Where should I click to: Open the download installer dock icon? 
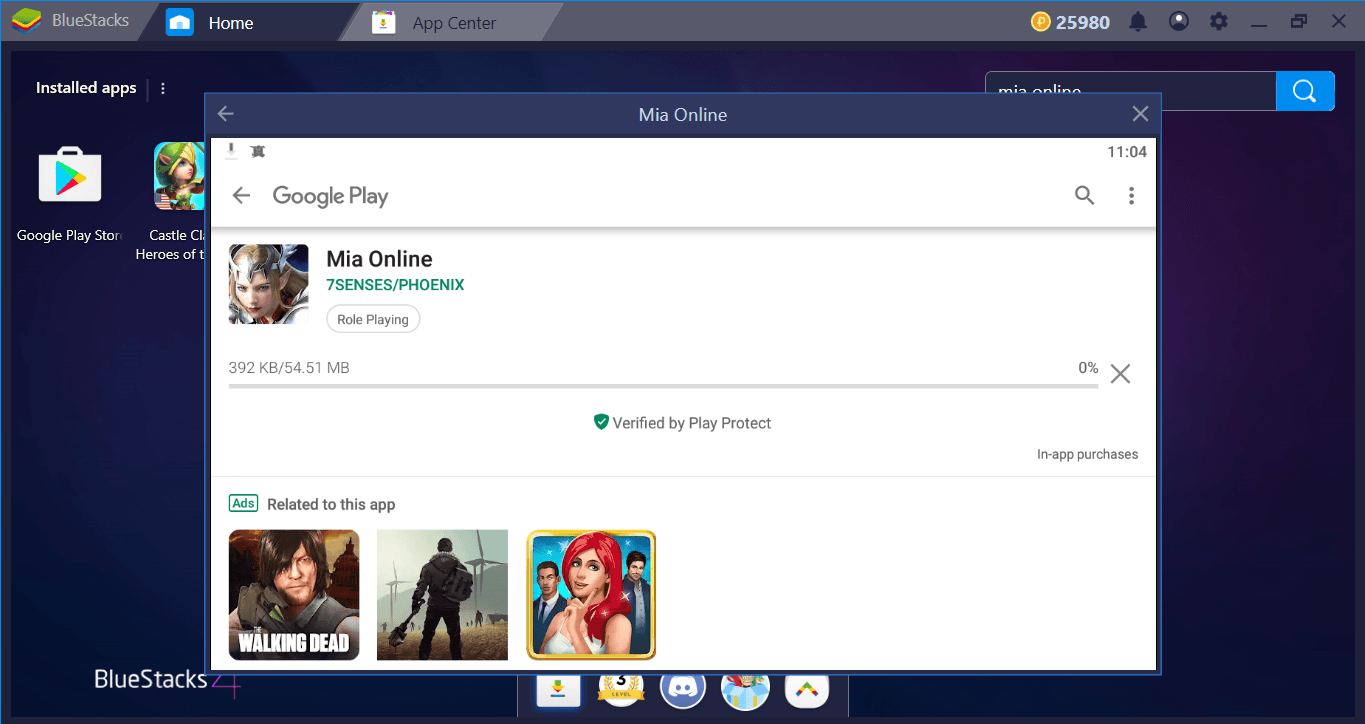click(x=558, y=691)
